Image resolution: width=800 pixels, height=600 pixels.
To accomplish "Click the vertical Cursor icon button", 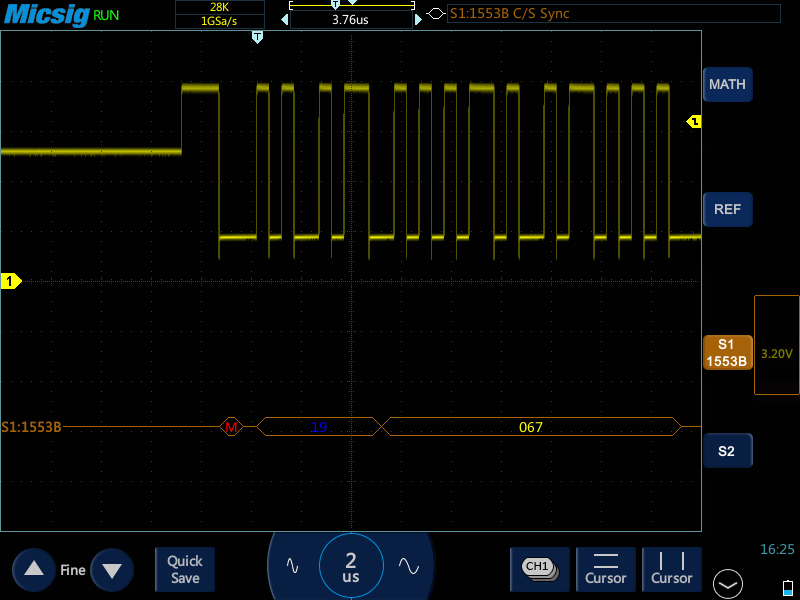I will point(671,568).
